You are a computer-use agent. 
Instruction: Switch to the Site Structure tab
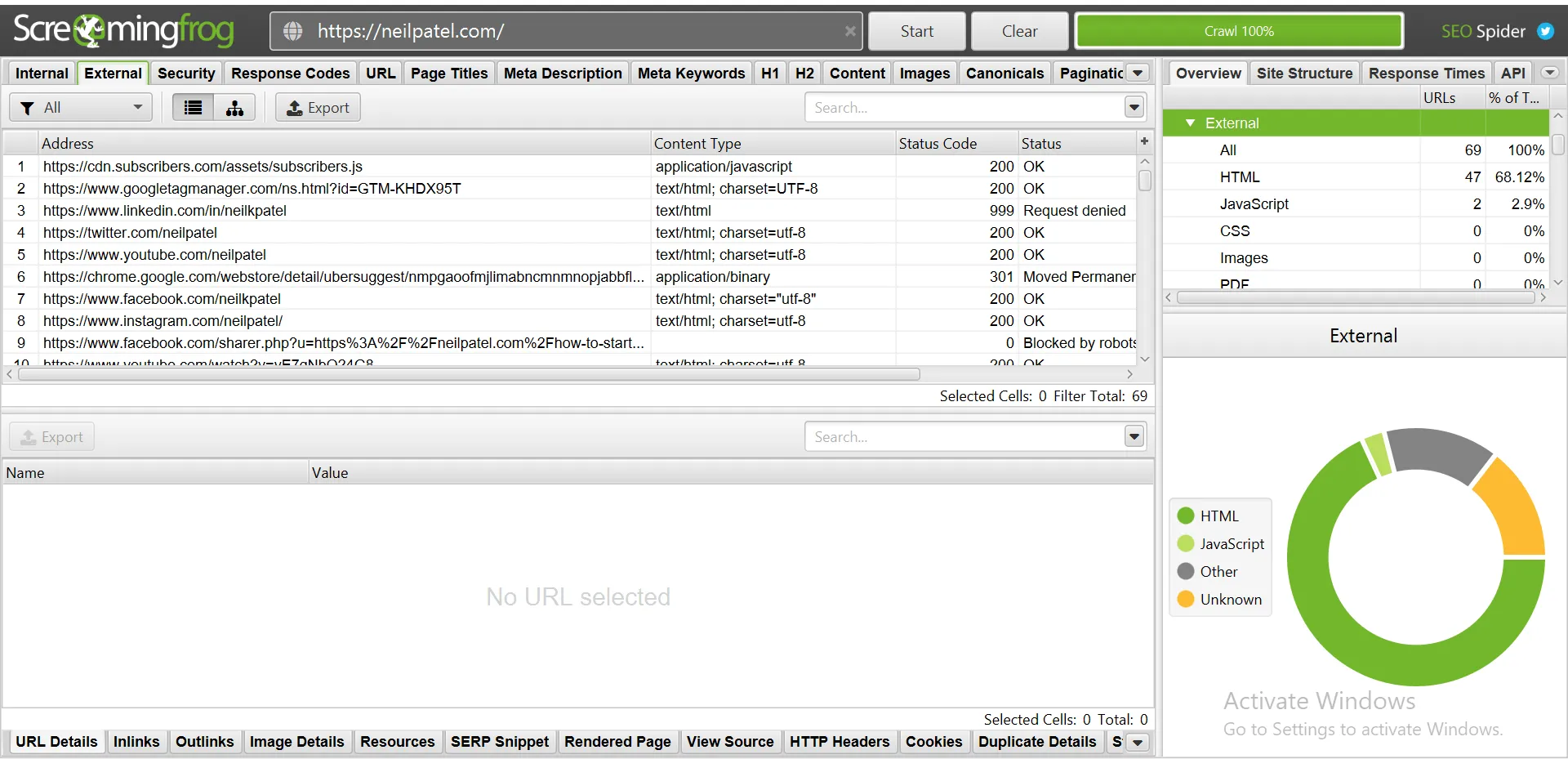1303,74
